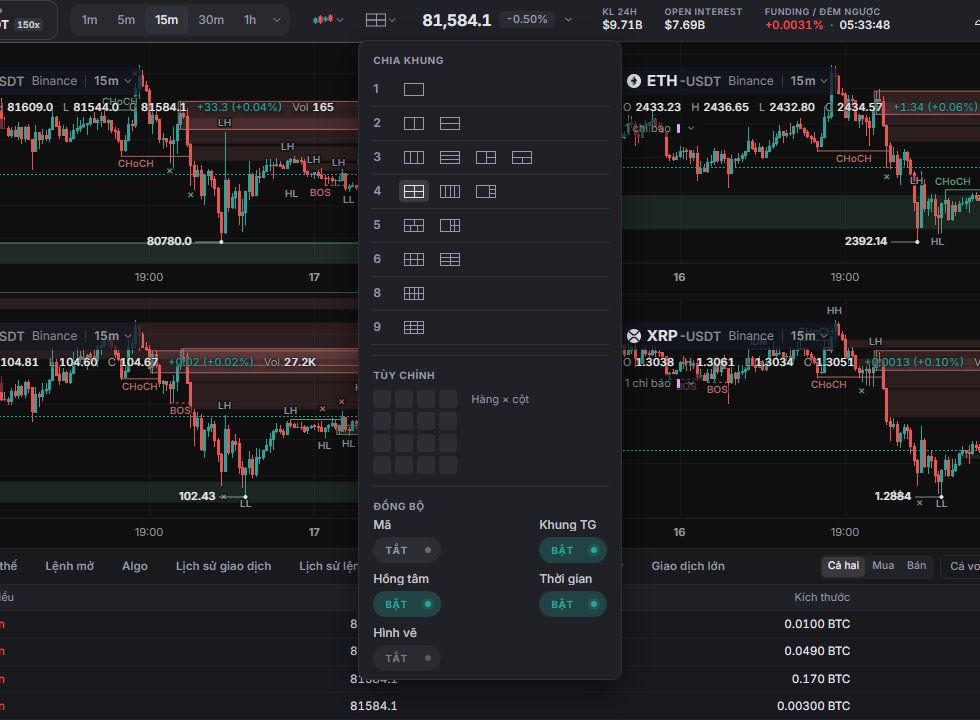Image resolution: width=980 pixels, height=720 pixels.
Task: Choose the 6-chart three-column by two-row layout
Action: click(x=414, y=259)
